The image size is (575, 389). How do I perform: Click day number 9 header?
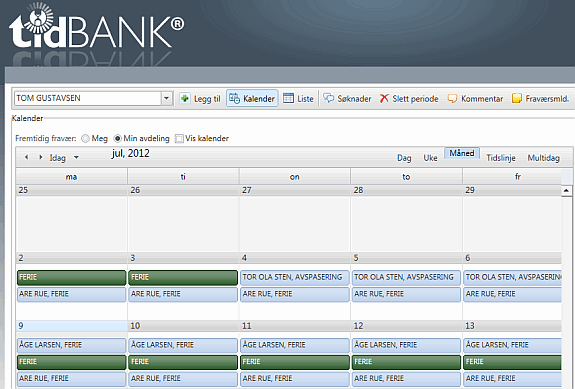(72, 326)
